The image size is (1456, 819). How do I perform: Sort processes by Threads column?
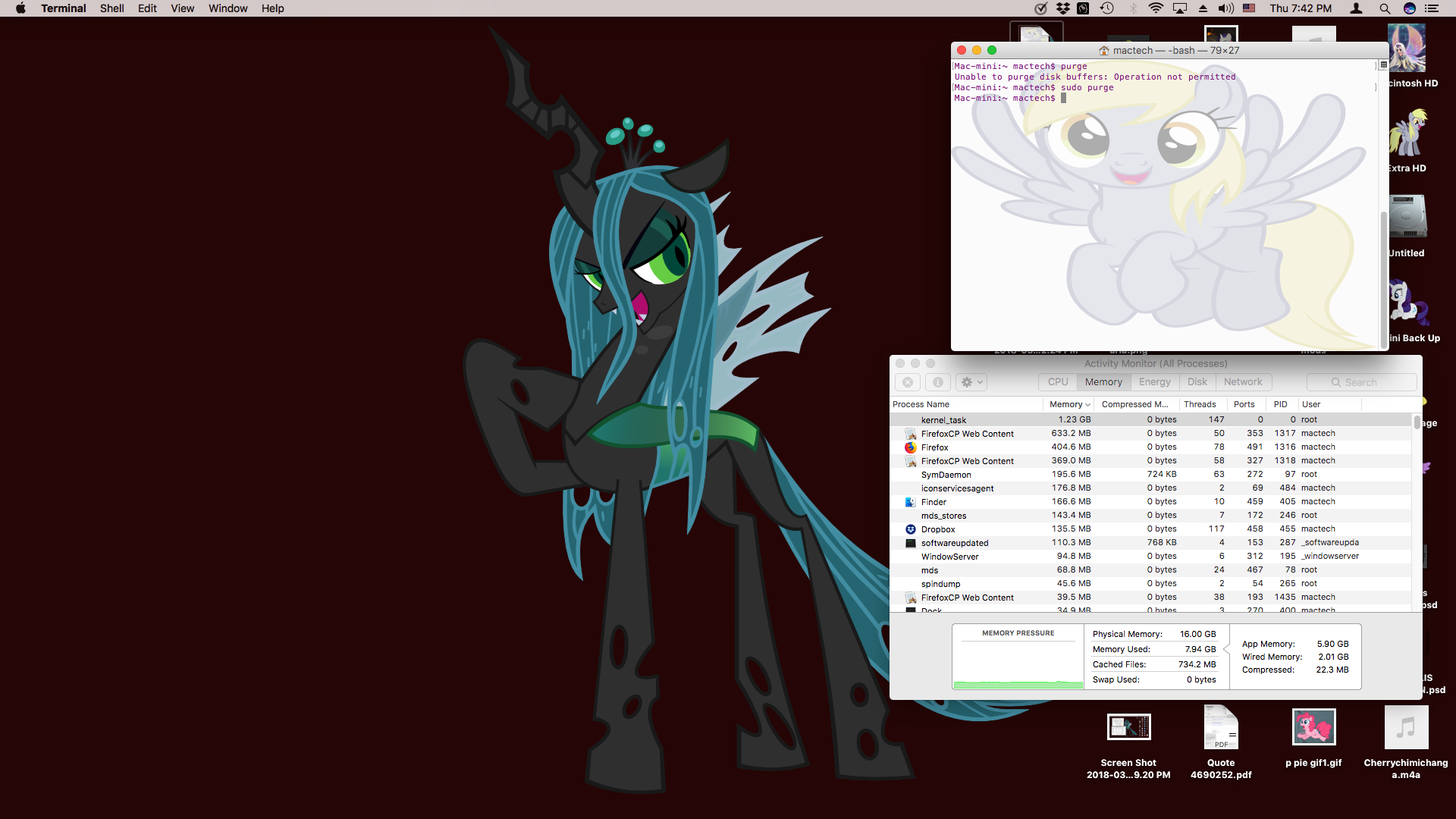pyautogui.click(x=1200, y=404)
